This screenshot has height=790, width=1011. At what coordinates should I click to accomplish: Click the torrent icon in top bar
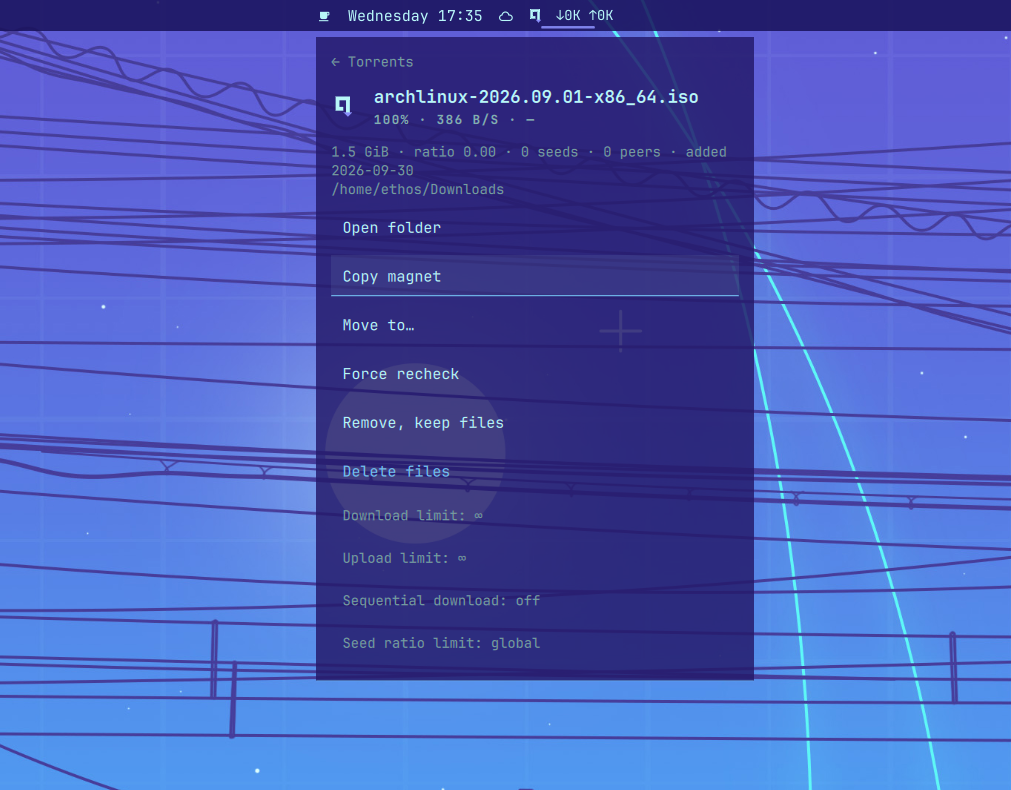535,15
